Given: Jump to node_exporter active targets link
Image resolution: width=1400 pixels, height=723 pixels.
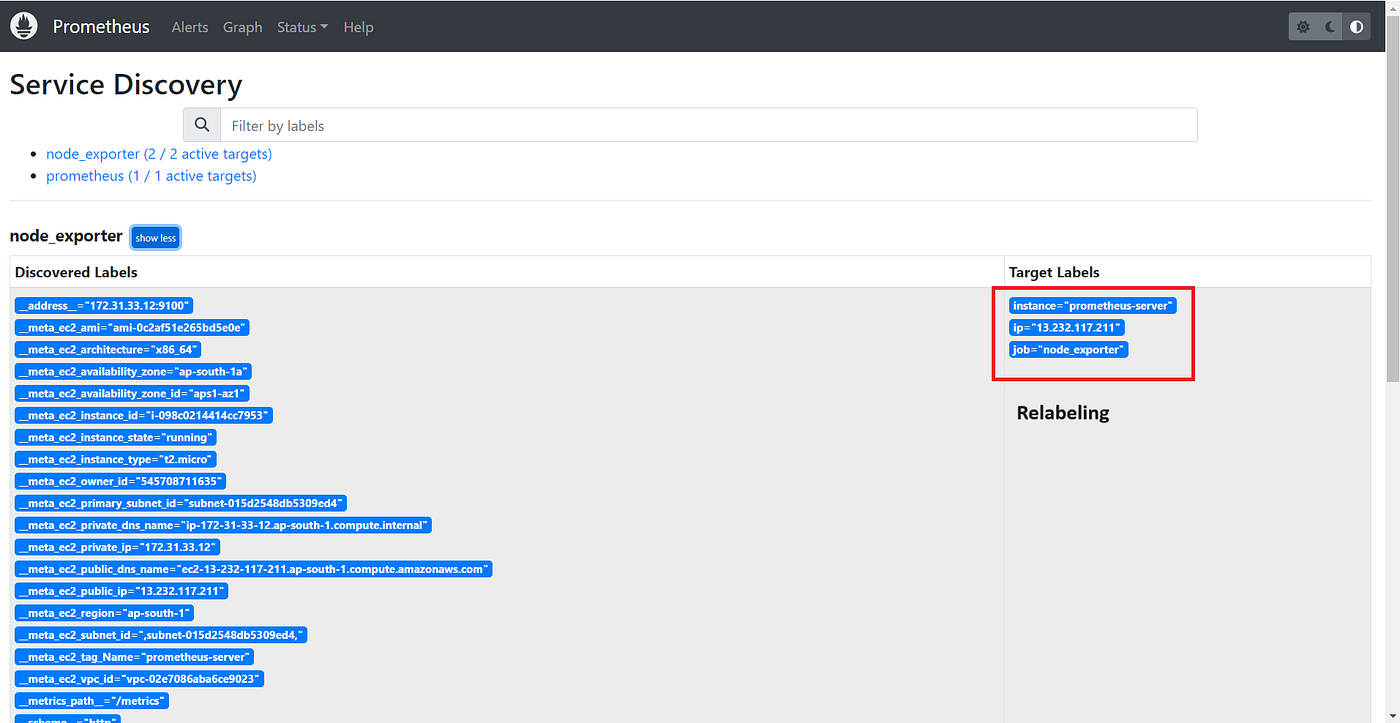Looking at the screenshot, I should click(x=159, y=154).
